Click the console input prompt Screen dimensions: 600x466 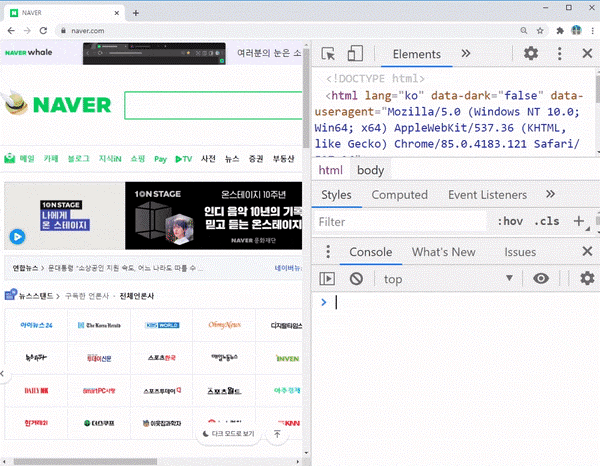coord(455,302)
